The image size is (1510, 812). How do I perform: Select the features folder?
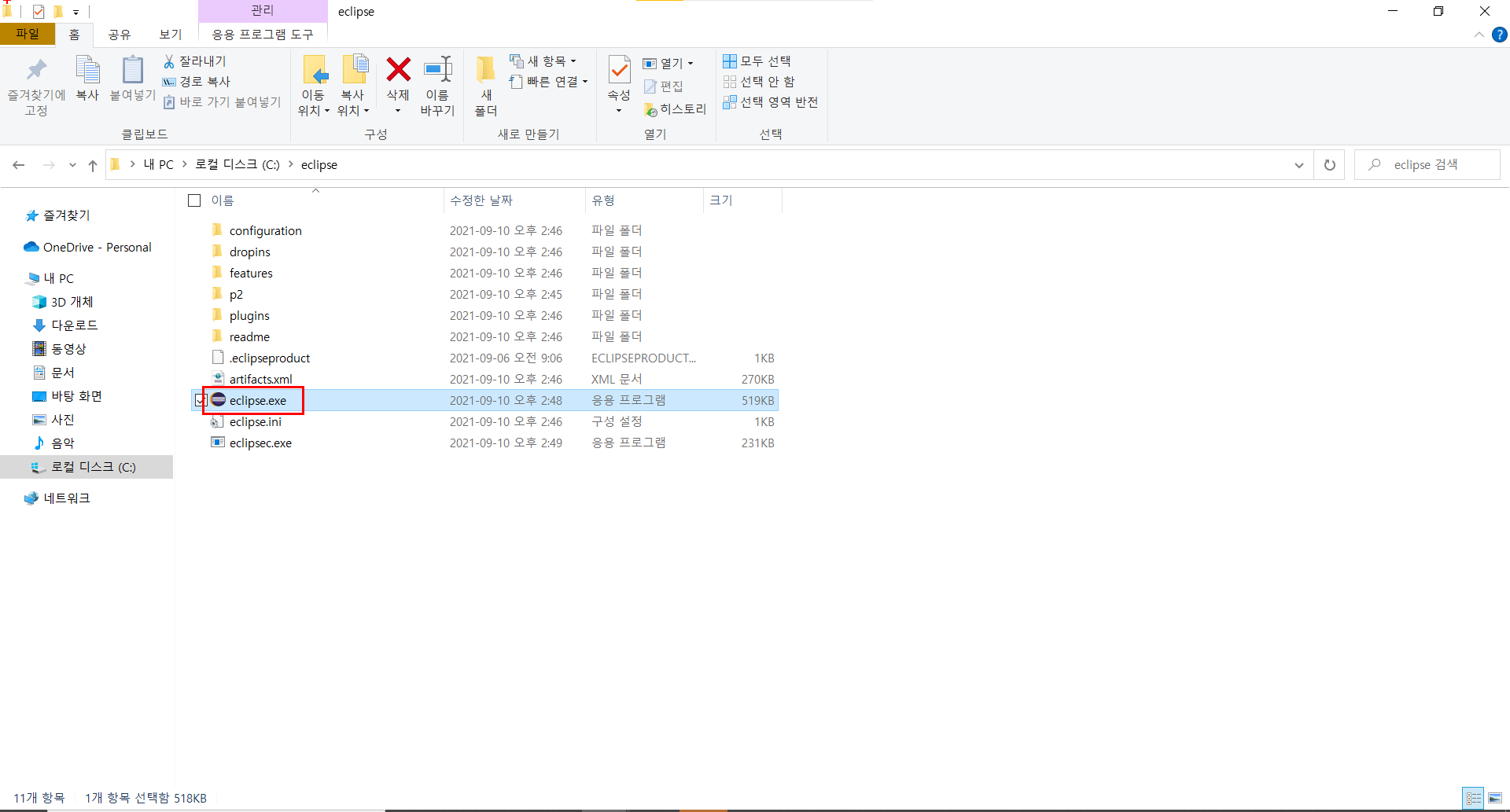[x=484, y=274]
